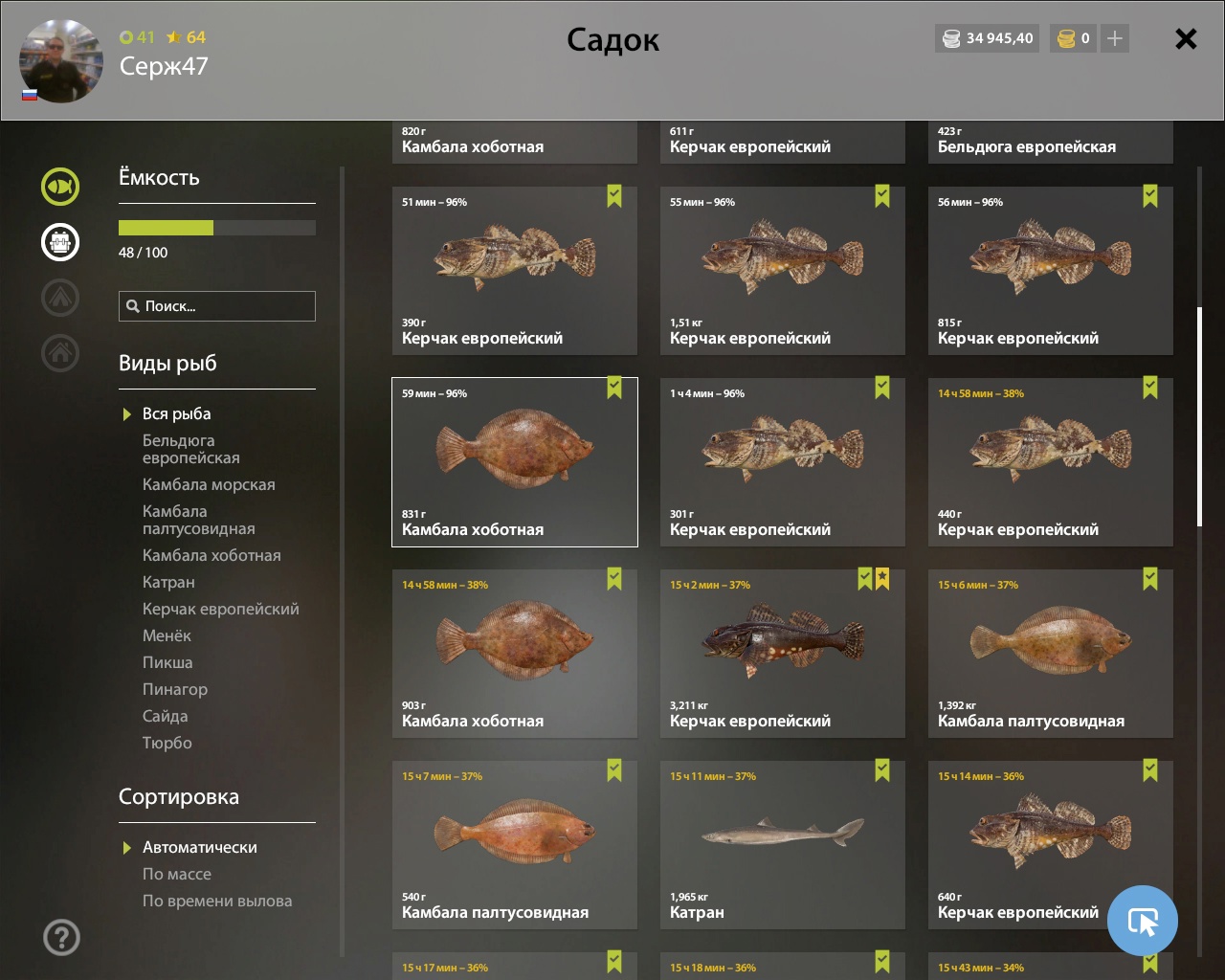This screenshot has width=1225, height=980.
Task: Open the Серж47 player avatar
Action: point(61,60)
